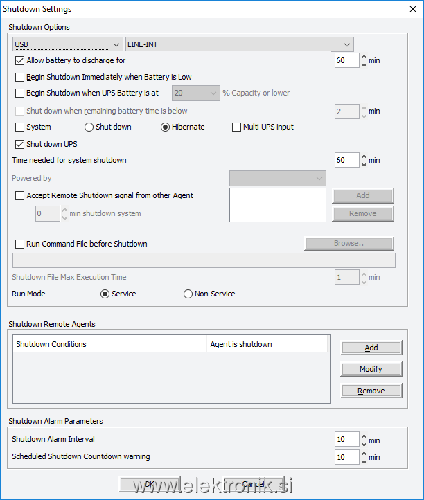Check Run Command File before Shutdown
Image resolution: width=424 pixels, height=500 pixels.
point(20,244)
